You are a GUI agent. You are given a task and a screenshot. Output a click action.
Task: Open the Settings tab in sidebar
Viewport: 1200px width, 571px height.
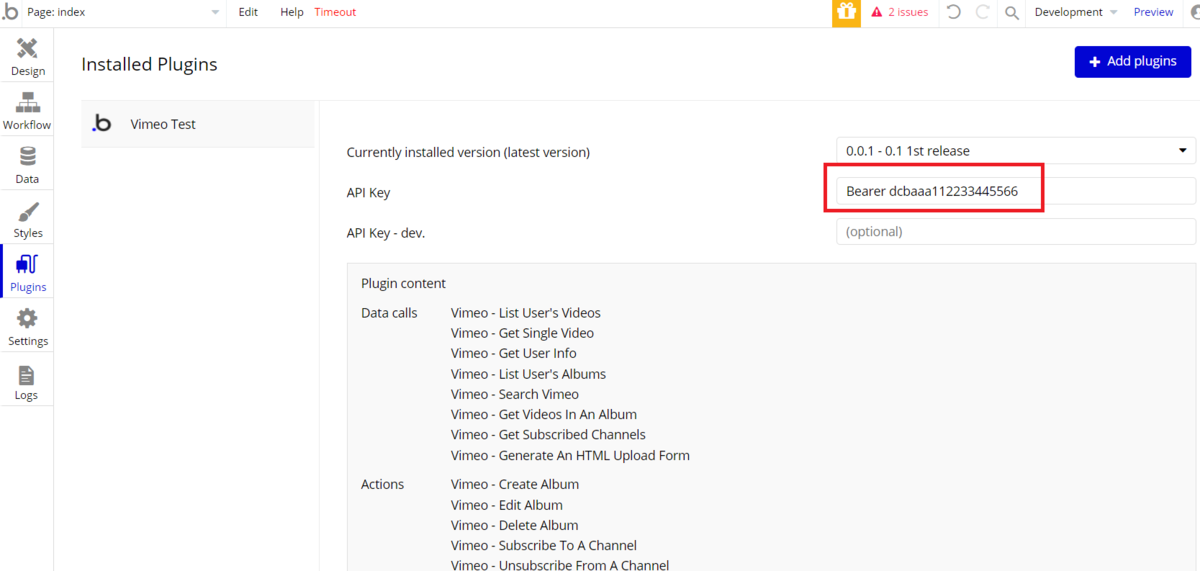(x=27, y=327)
